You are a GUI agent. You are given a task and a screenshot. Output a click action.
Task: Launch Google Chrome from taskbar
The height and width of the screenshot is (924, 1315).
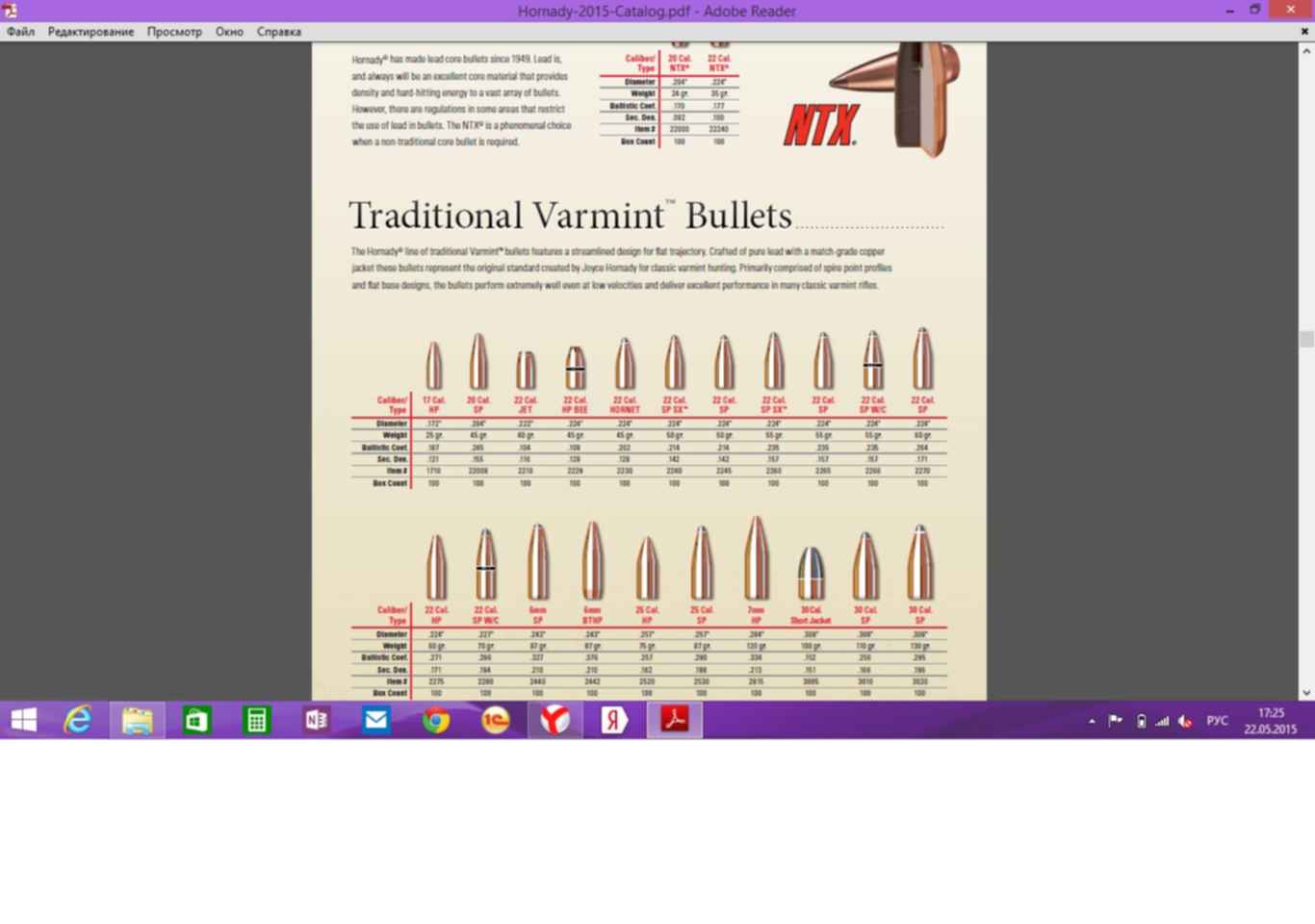435,720
